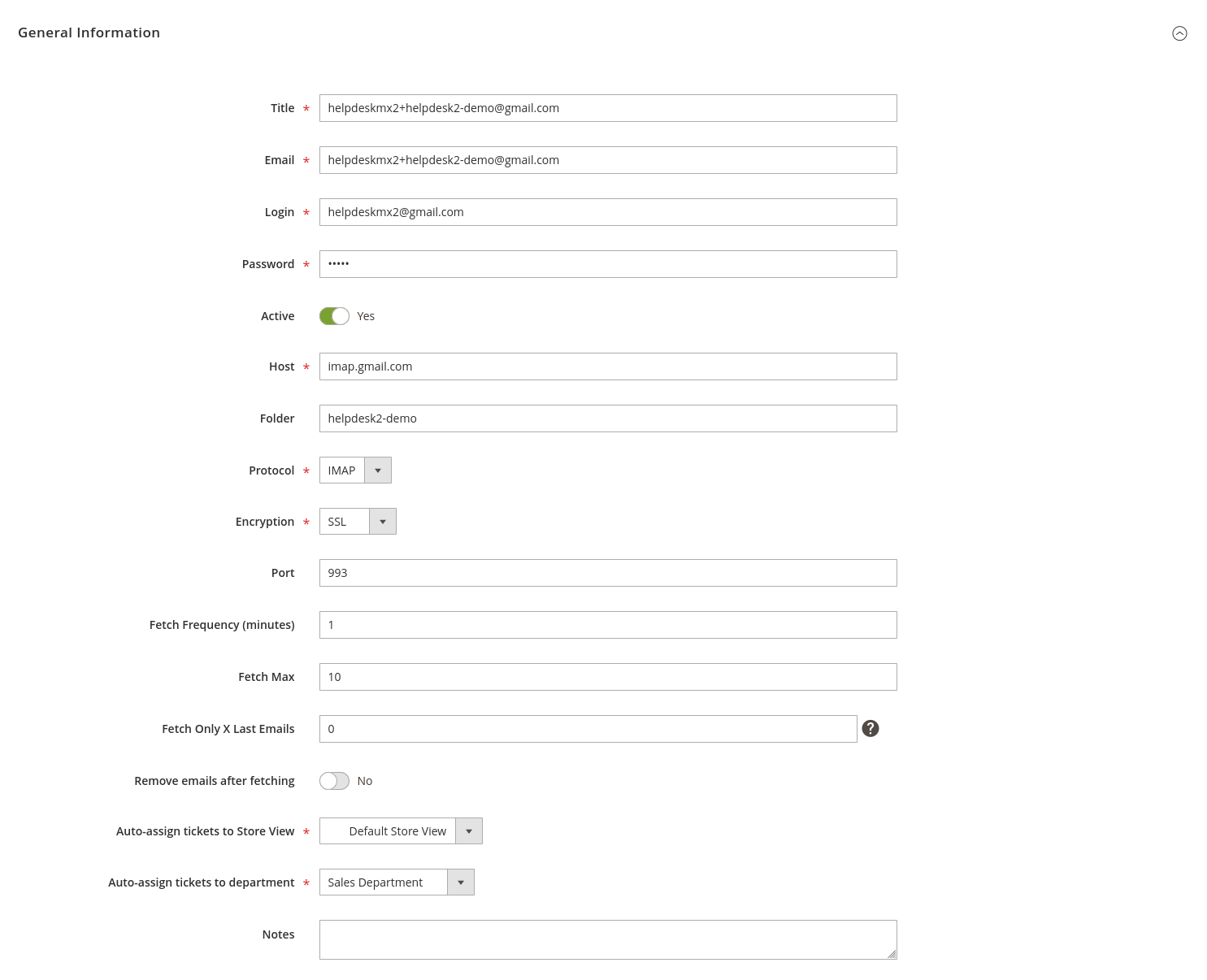Click the help icon beside Fetch Only X Last Emails
The image size is (1207, 980).
871,729
